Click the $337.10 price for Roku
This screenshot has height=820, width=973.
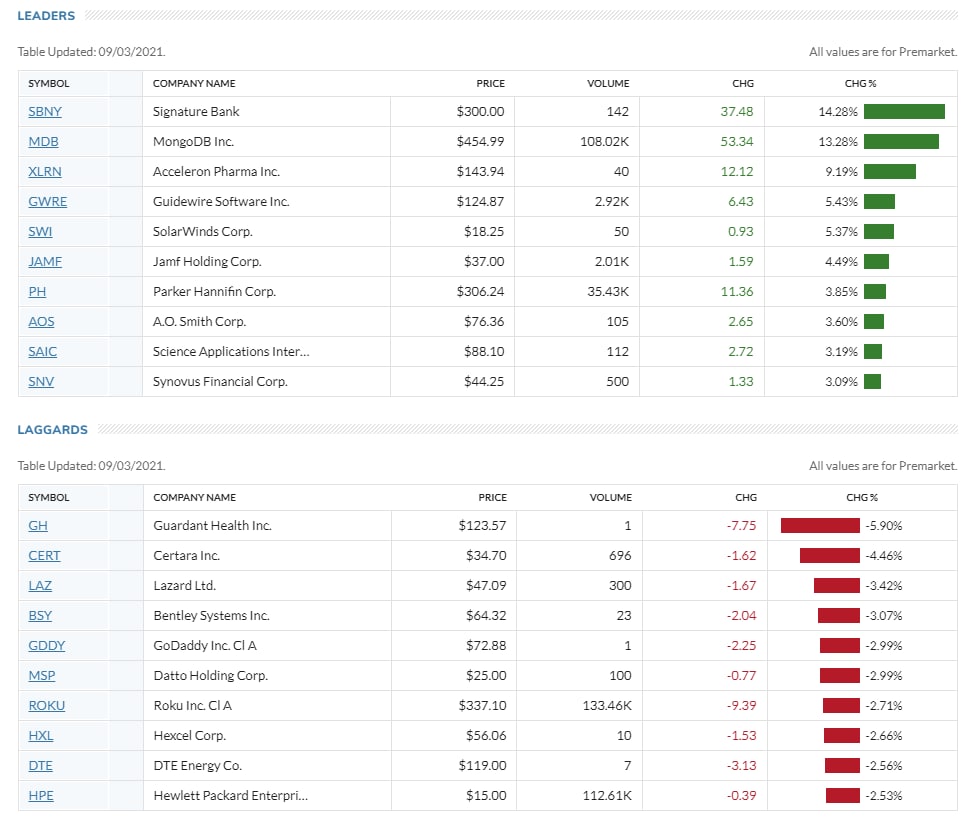[483, 706]
